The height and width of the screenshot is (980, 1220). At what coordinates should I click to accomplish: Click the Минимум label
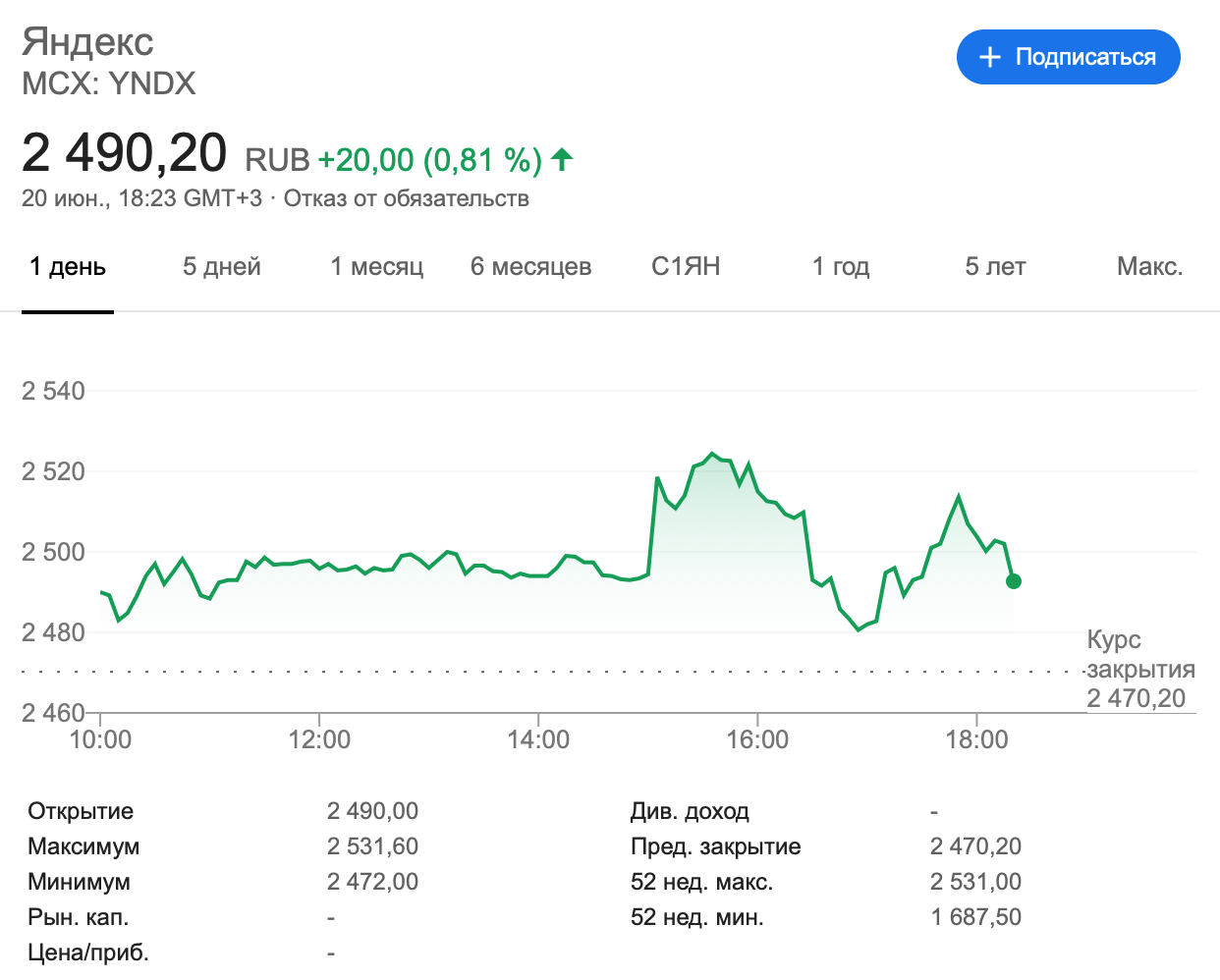[x=79, y=882]
